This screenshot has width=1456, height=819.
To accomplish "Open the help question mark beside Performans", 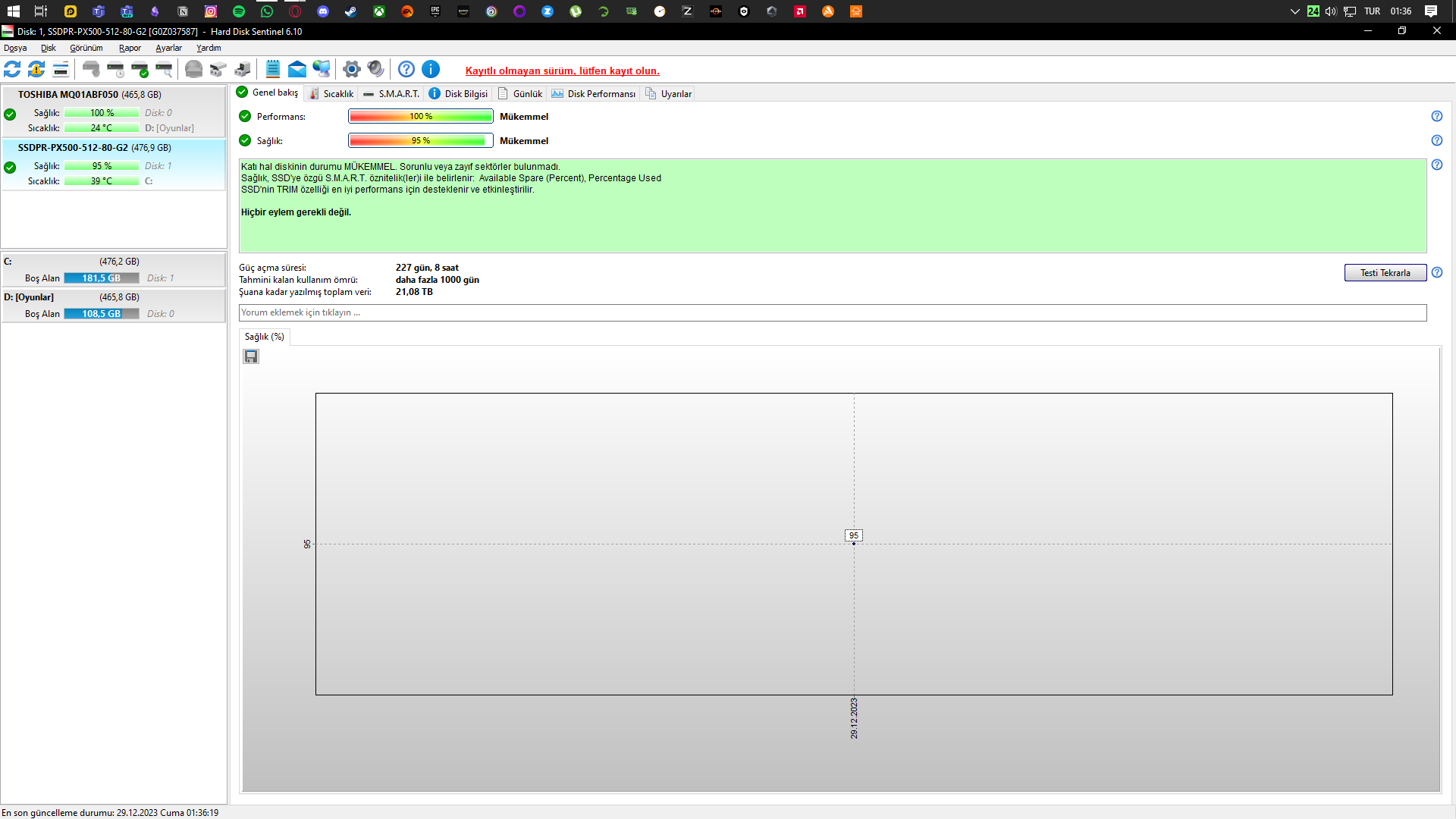I will [1436, 116].
